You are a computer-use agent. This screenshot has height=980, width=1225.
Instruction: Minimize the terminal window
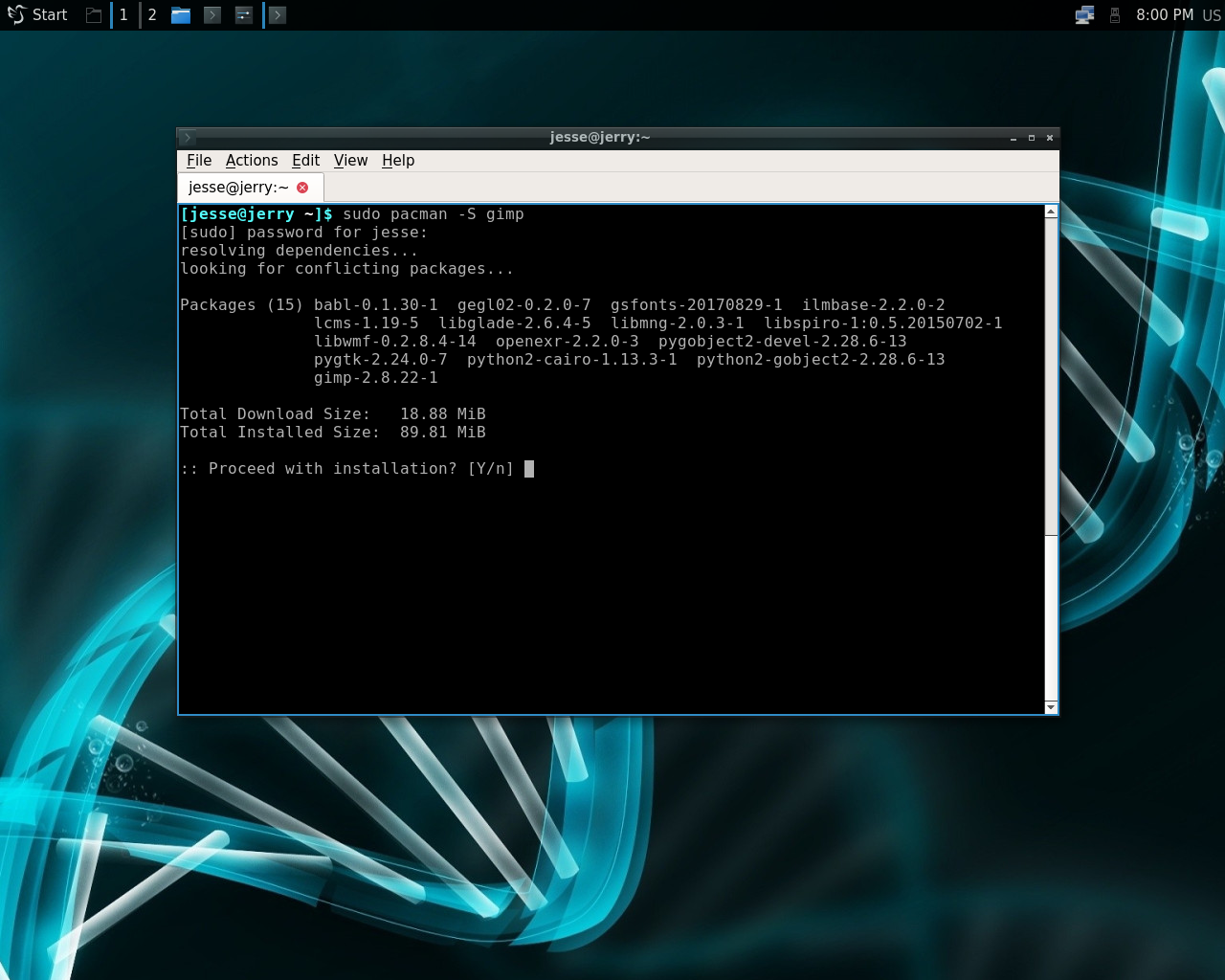1013,138
